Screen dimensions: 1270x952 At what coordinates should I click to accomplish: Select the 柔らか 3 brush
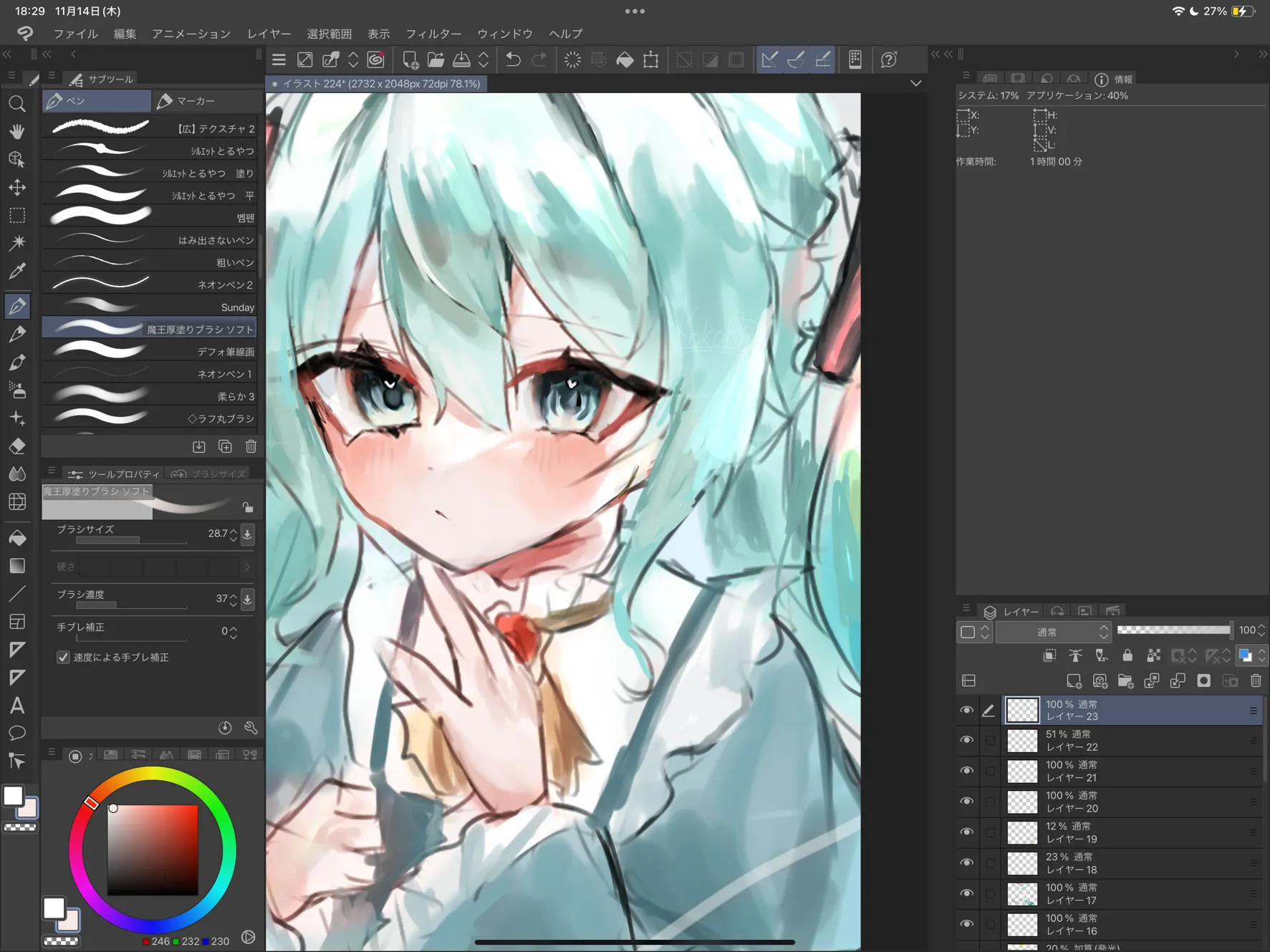coord(149,395)
